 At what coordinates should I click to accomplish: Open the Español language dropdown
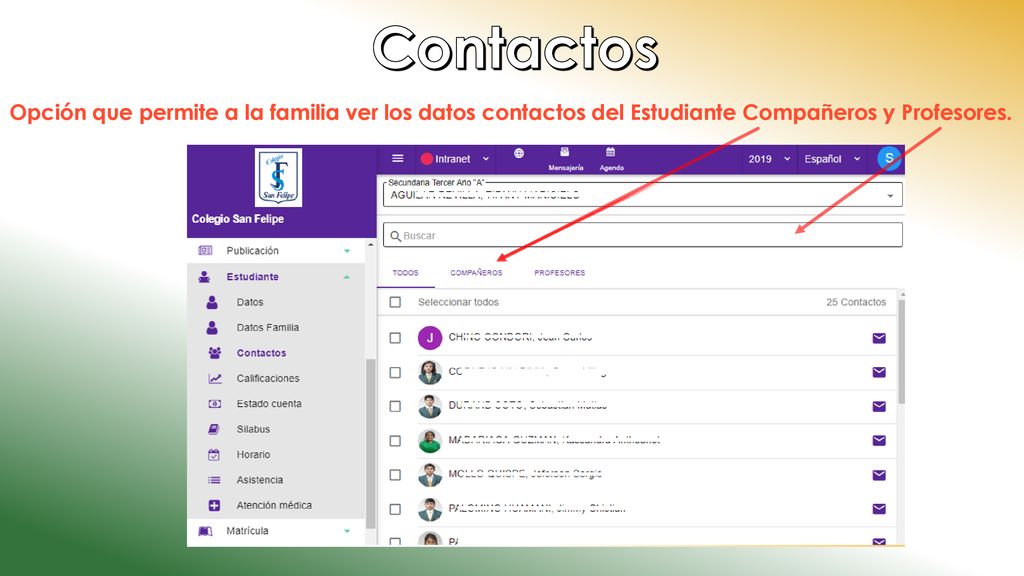point(832,159)
